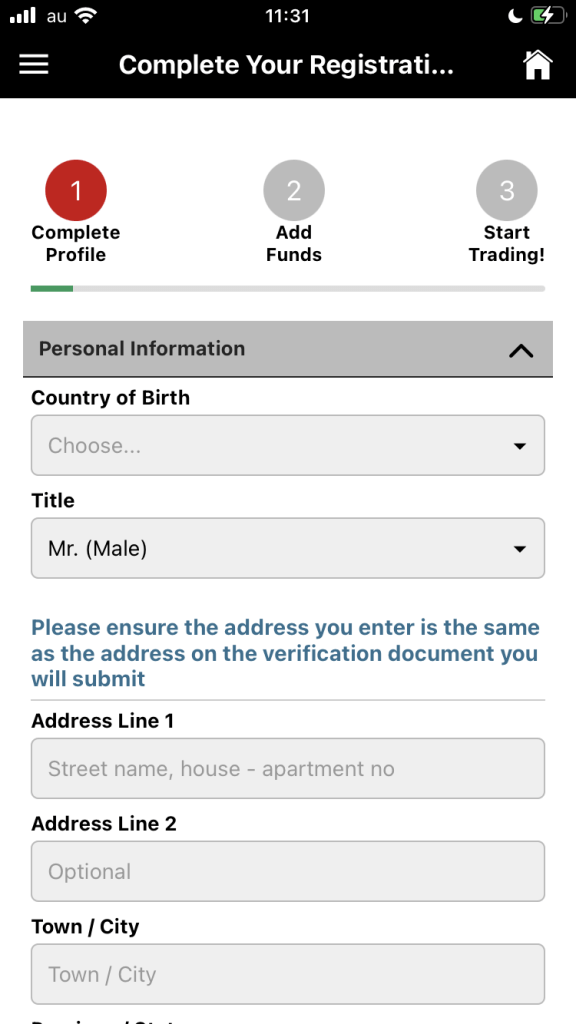Open the Title dropdown showing Mr. (Male)
This screenshot has height=1024, width=576.
click(288, 549)
